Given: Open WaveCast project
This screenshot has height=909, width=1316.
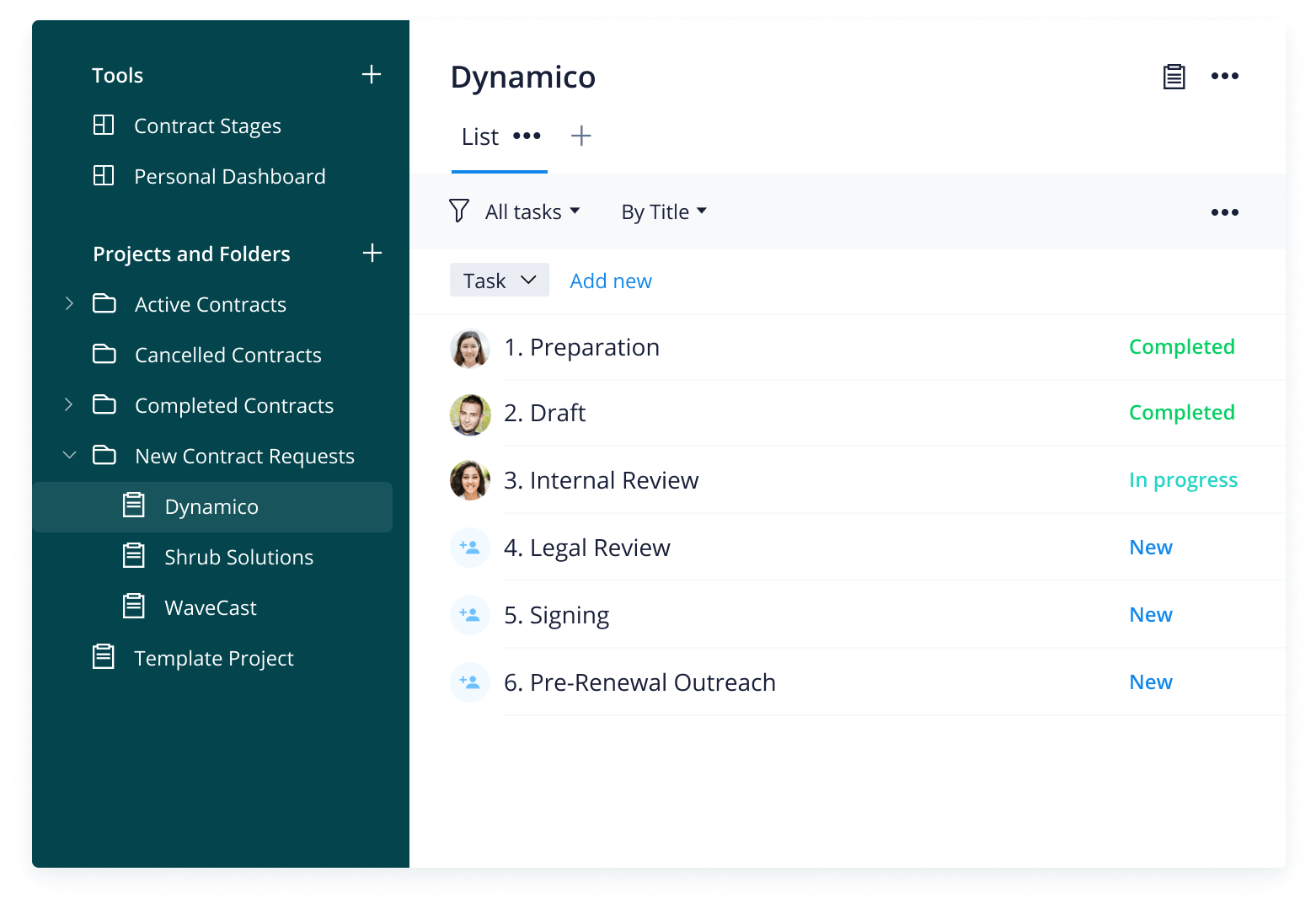Looking at the screenshot, I should click(211, 607).
